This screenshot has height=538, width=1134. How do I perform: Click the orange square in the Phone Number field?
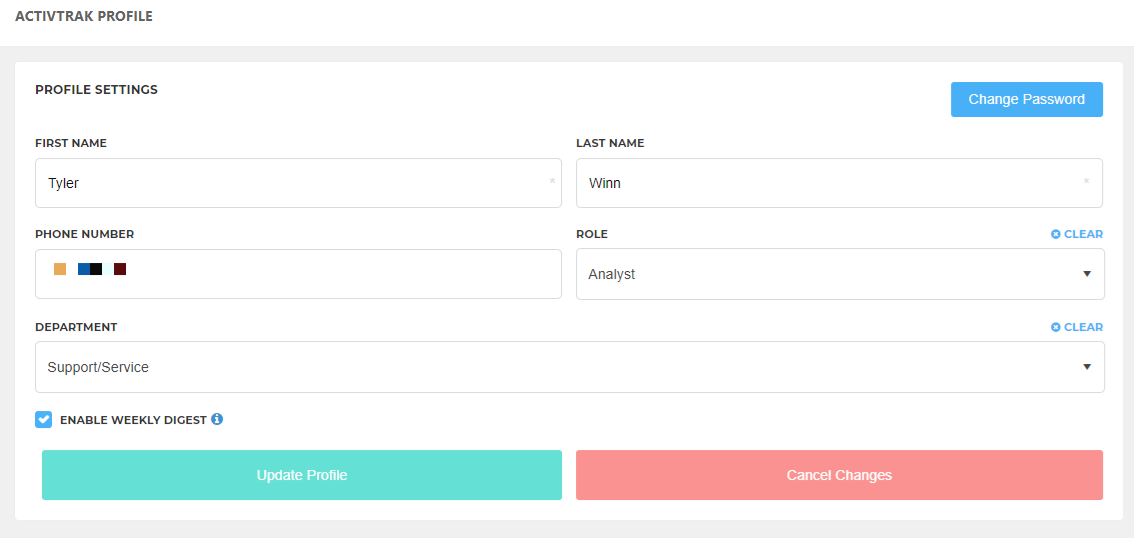(x=60, y=269)
